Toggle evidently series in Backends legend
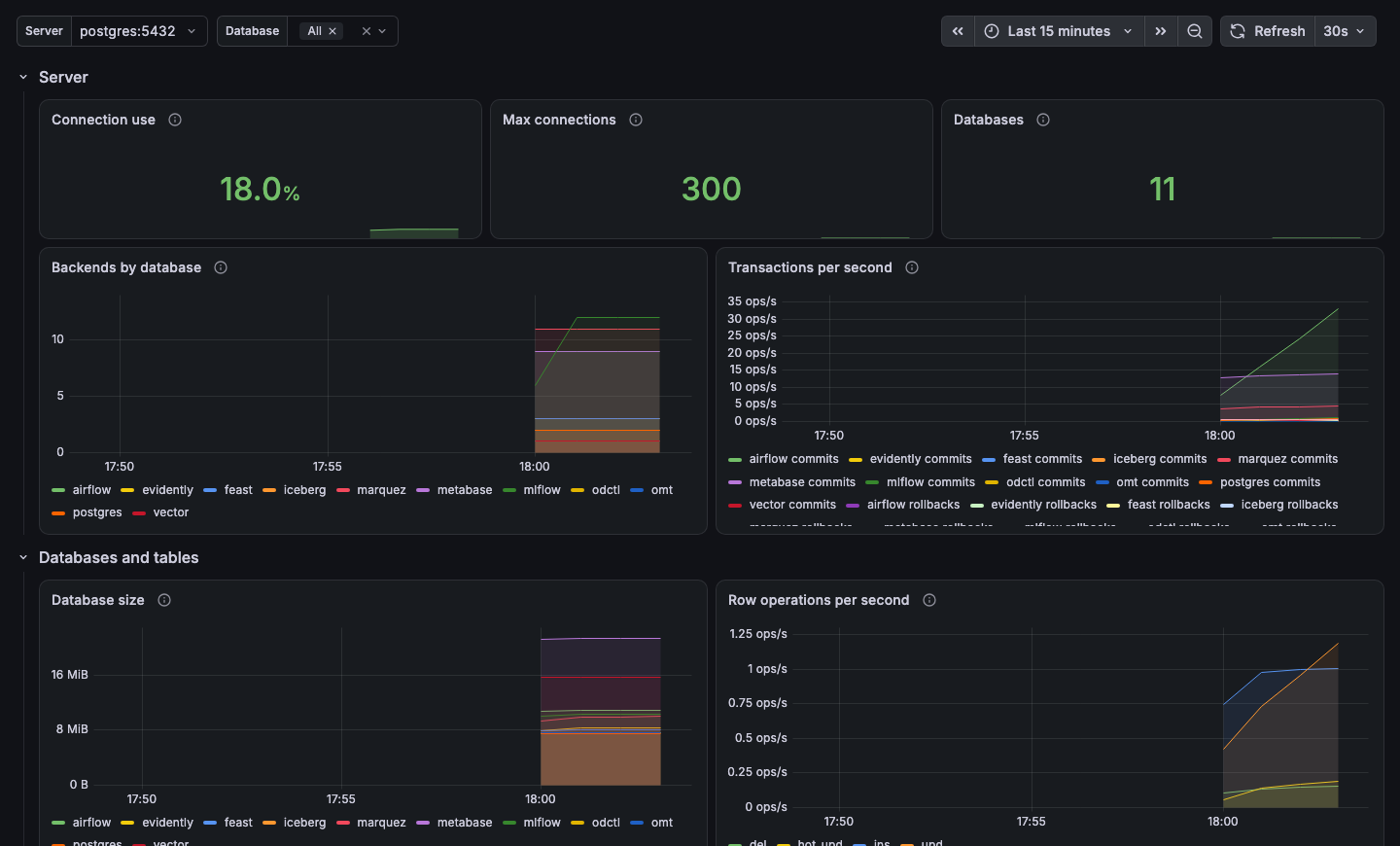 167,490
